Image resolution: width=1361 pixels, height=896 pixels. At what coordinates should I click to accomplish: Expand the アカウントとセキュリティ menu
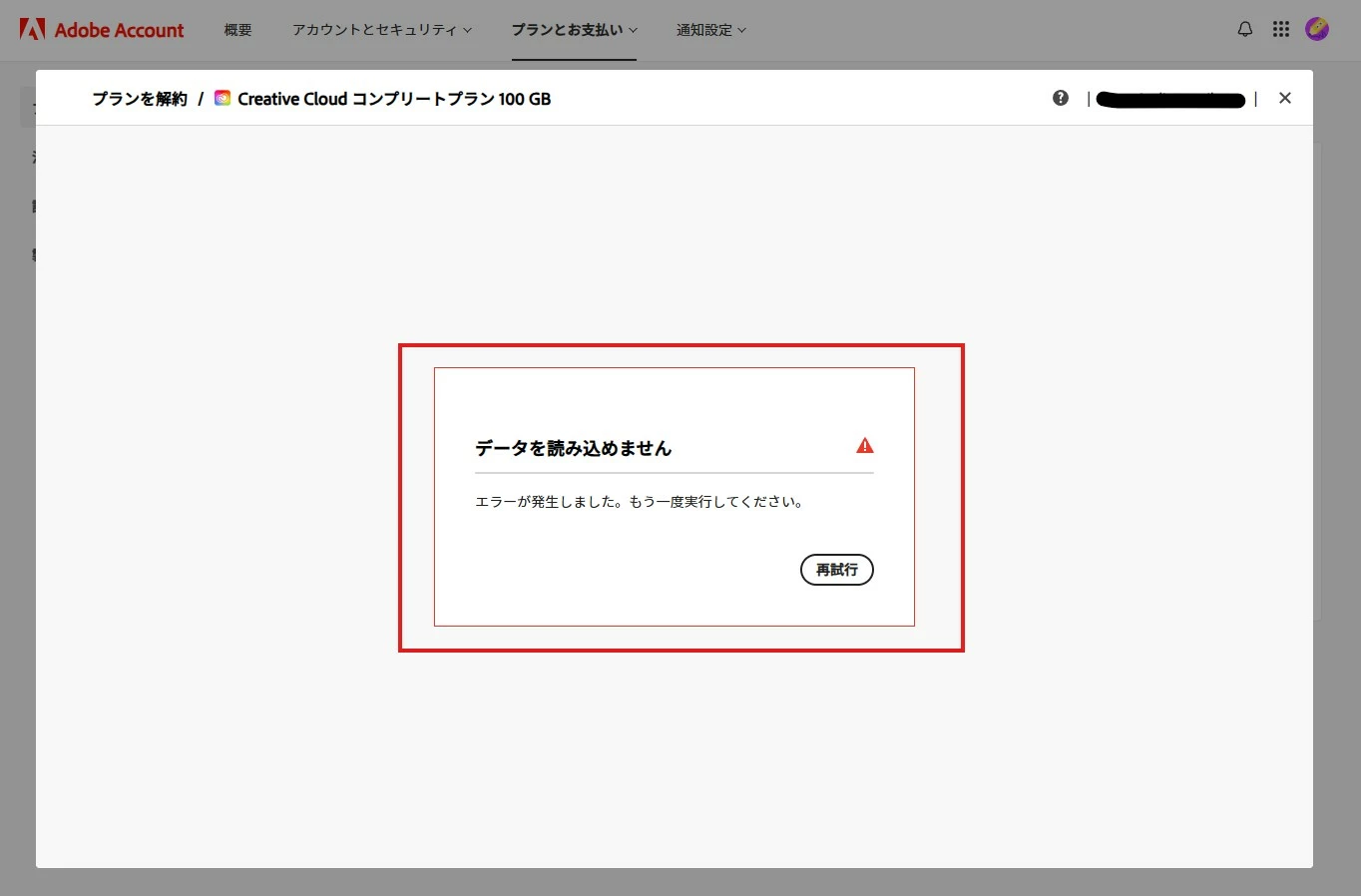382,30
